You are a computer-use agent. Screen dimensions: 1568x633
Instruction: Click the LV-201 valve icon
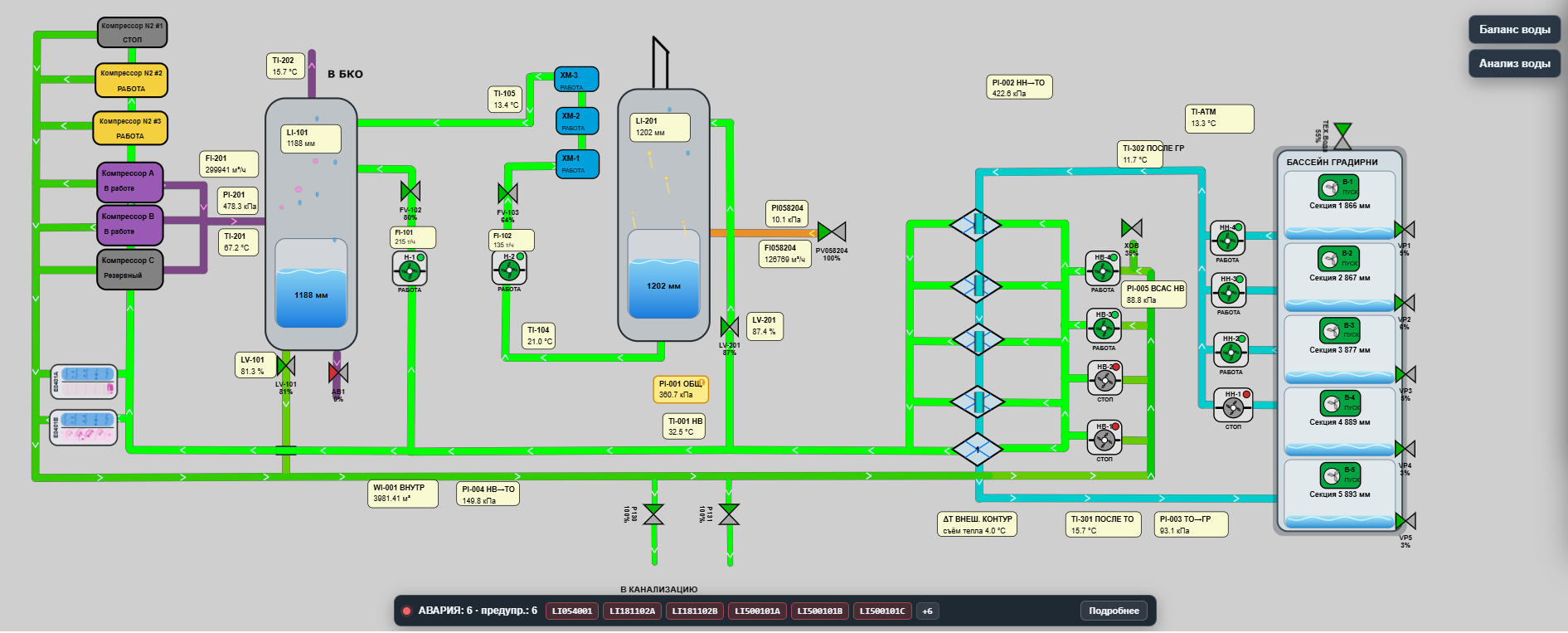pyautogui.click(x=730, y=327)
